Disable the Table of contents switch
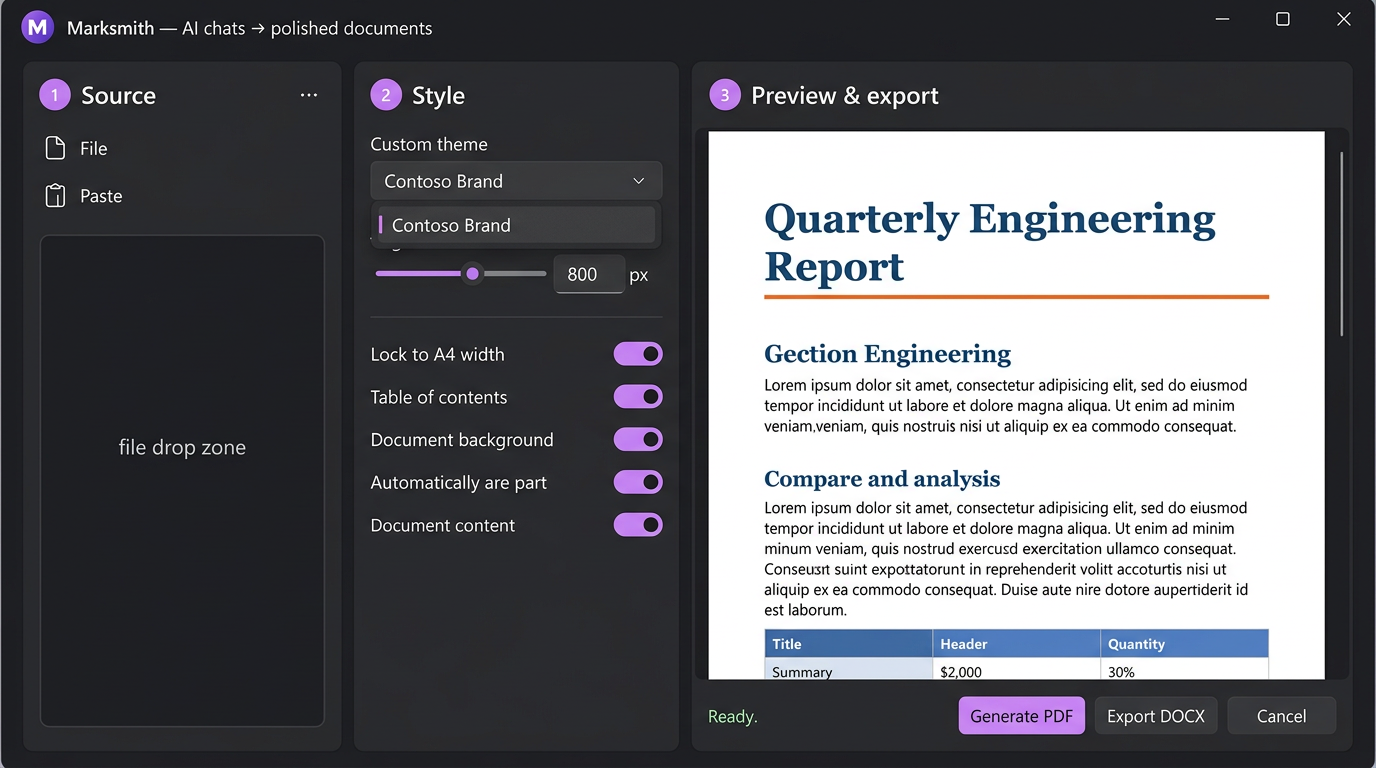The width and height of the screenshot is (1376, 768). (x=638, y=397)
